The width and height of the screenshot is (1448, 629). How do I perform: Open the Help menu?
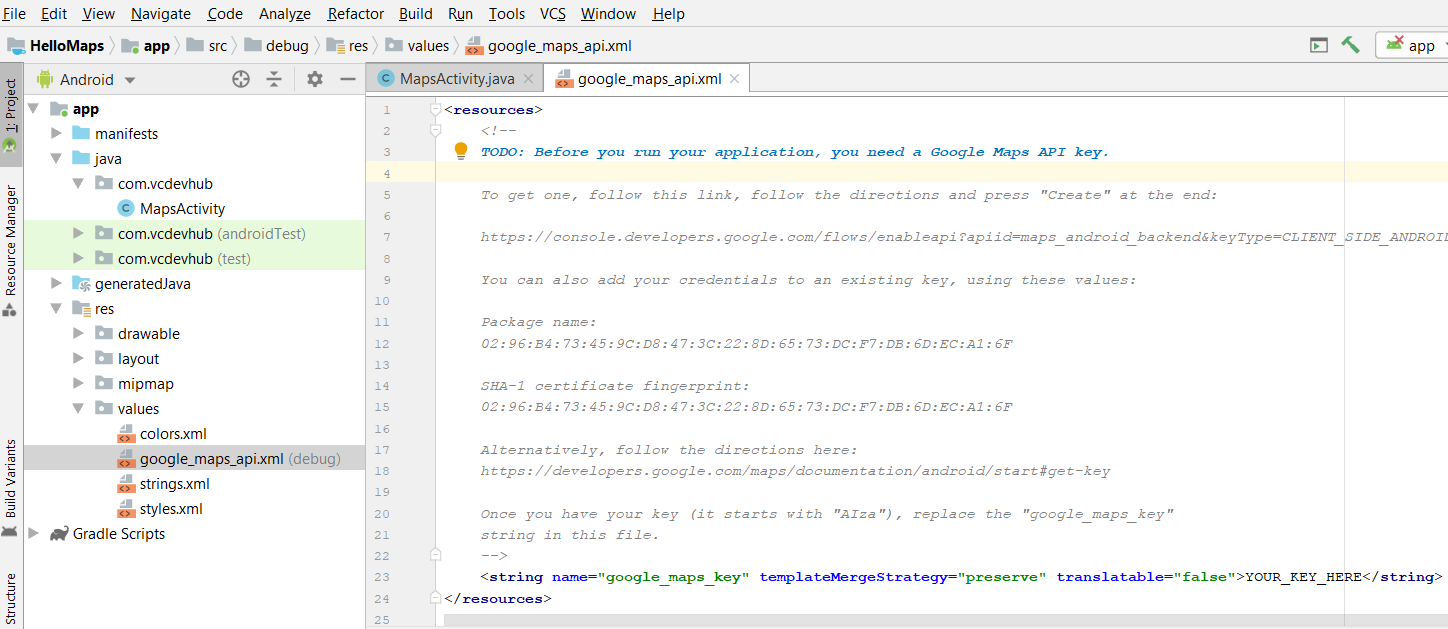[668, 13]
